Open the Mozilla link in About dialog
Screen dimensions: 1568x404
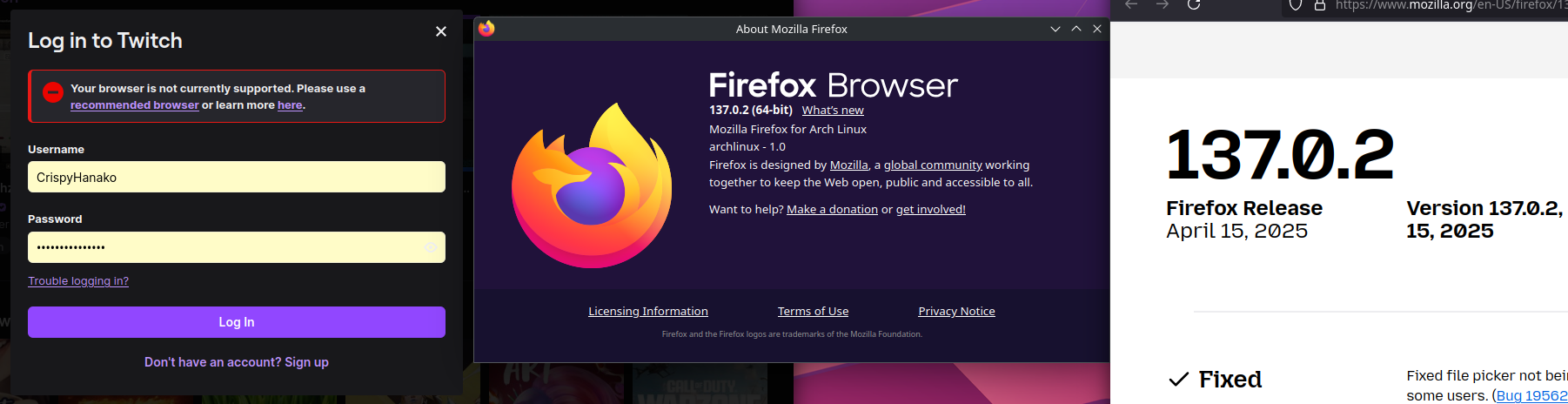(849, 165)
